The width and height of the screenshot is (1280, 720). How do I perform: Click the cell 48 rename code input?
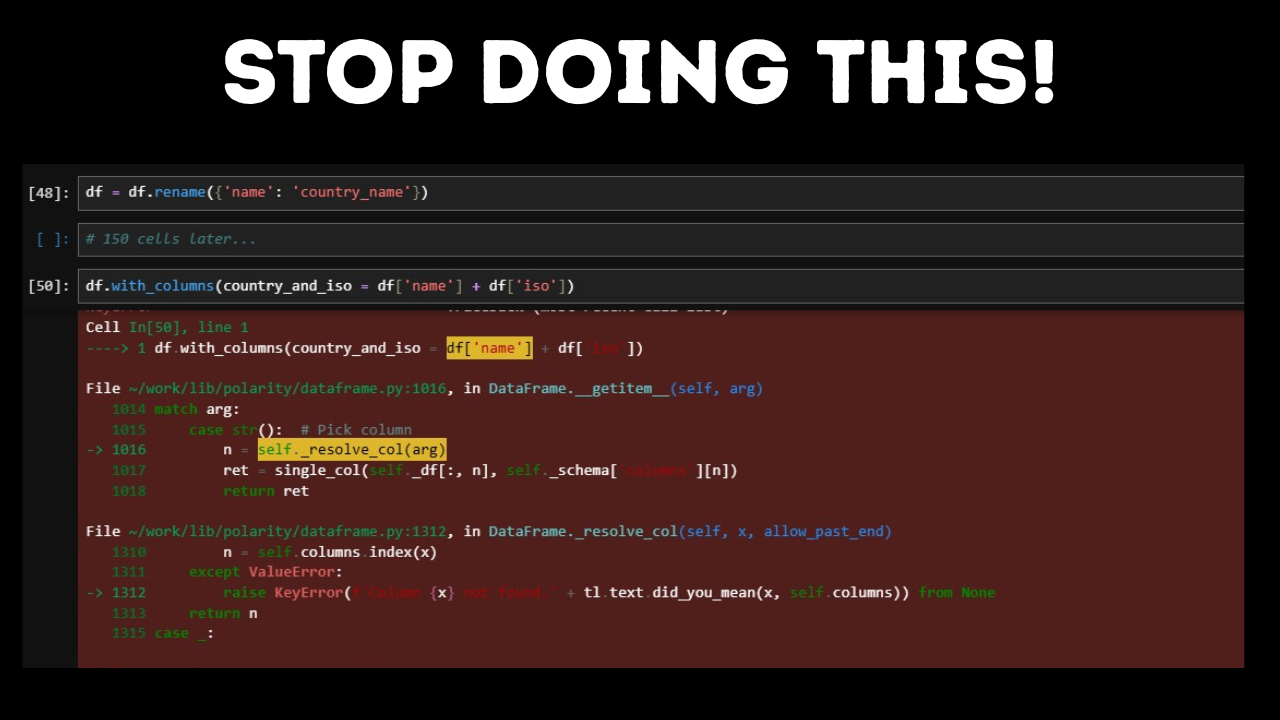pos(661,193)
